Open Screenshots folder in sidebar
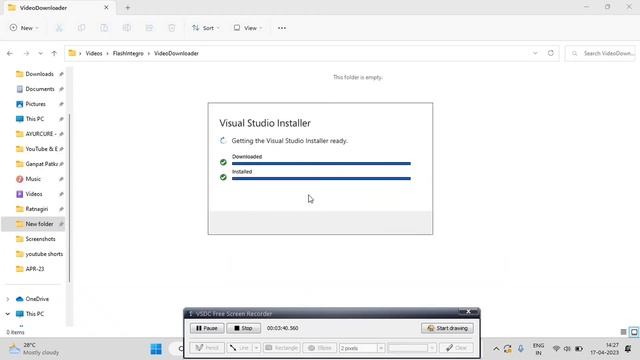Screen dimensions: 640x360 (35, 239)
